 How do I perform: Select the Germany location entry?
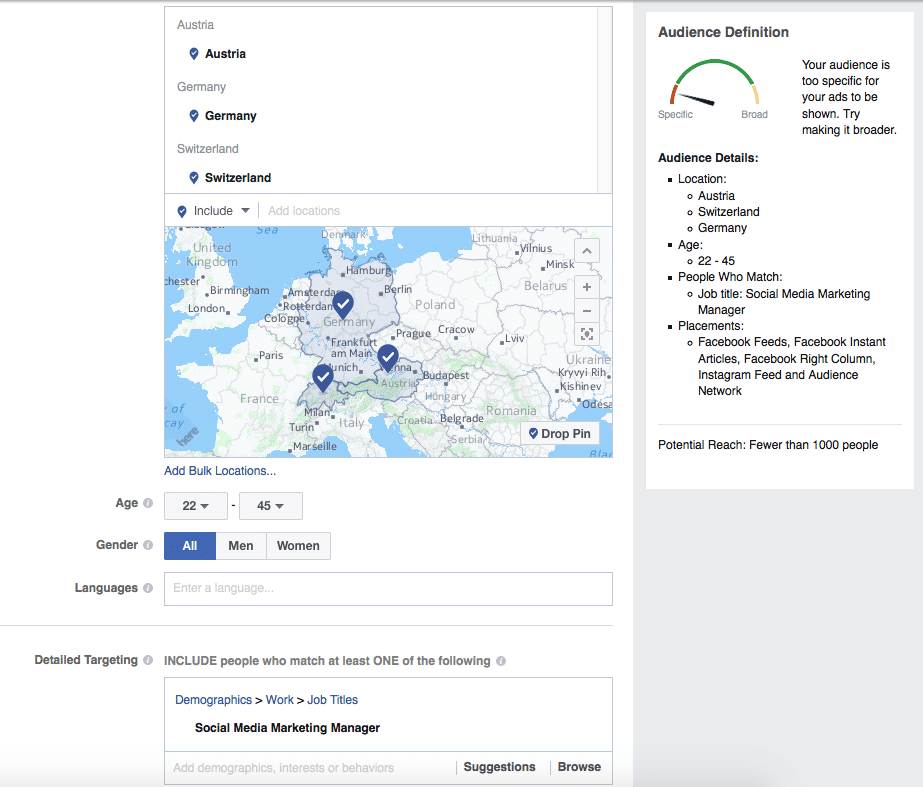(x=231, y=116)
